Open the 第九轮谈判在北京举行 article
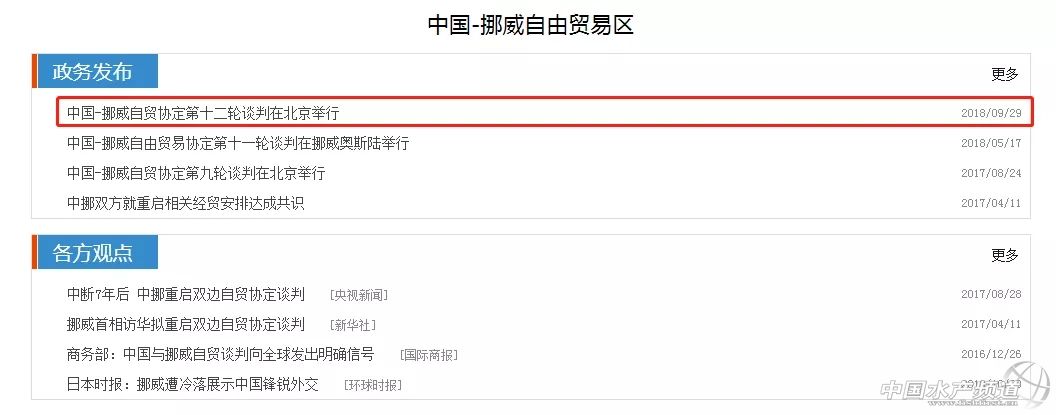 coord(196,173)
